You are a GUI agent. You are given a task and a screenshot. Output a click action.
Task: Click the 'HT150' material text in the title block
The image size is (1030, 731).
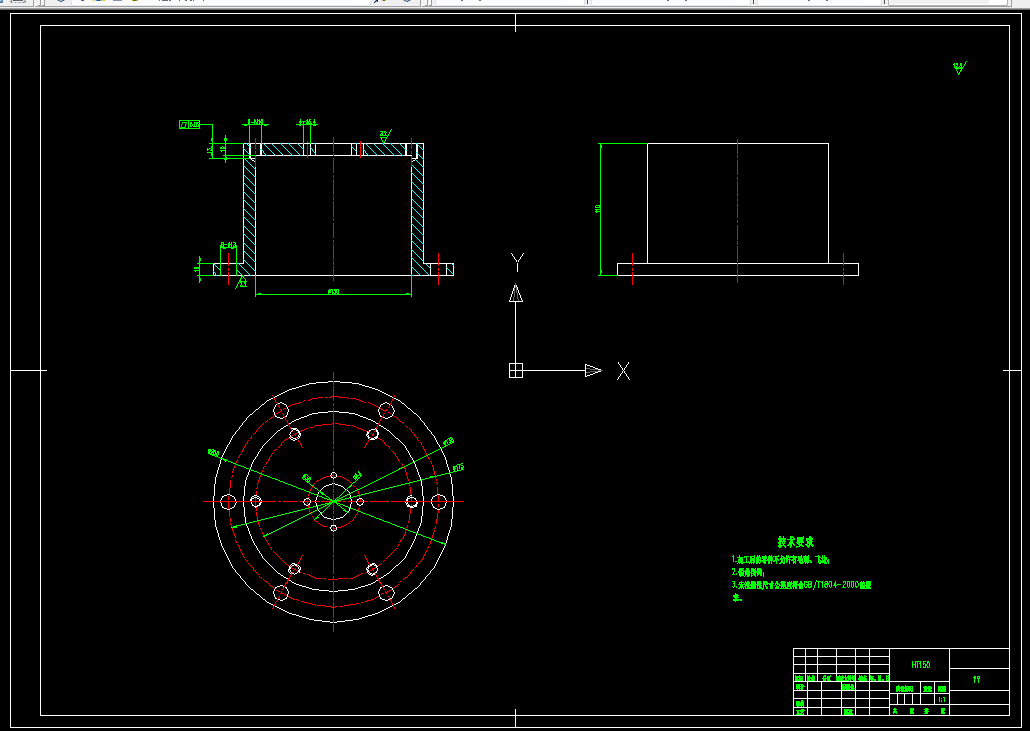pos(920,665)
